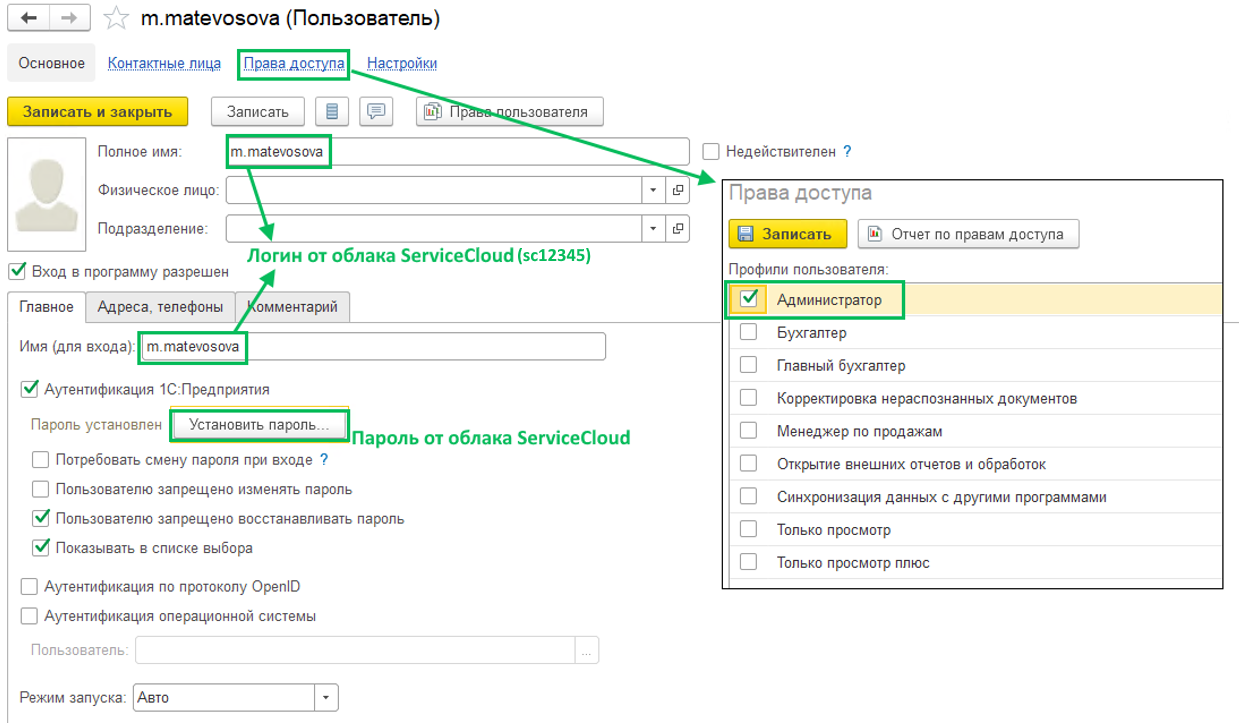The image size is (1239, 723).
Task: Click Записать и закрыть button
Action: point(97,112)
